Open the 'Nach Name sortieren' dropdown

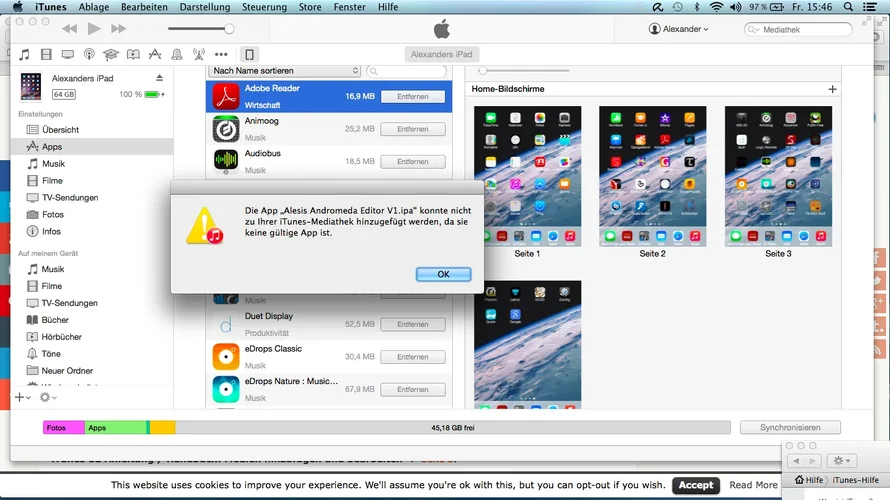pyautogui.click(x=284, y=71)
